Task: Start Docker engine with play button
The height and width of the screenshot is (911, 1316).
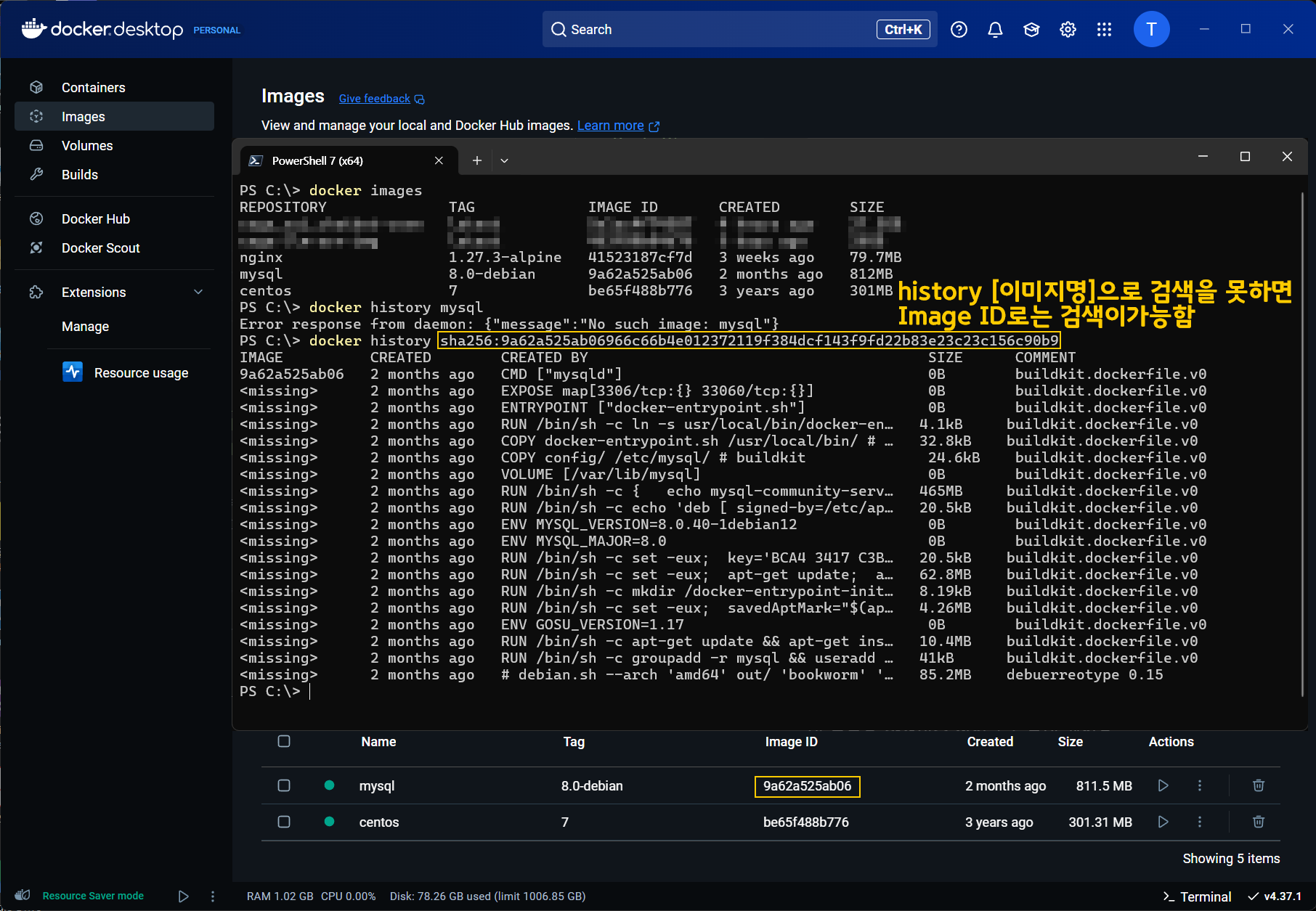Action: pyautogui.click(x=184, y=896)
